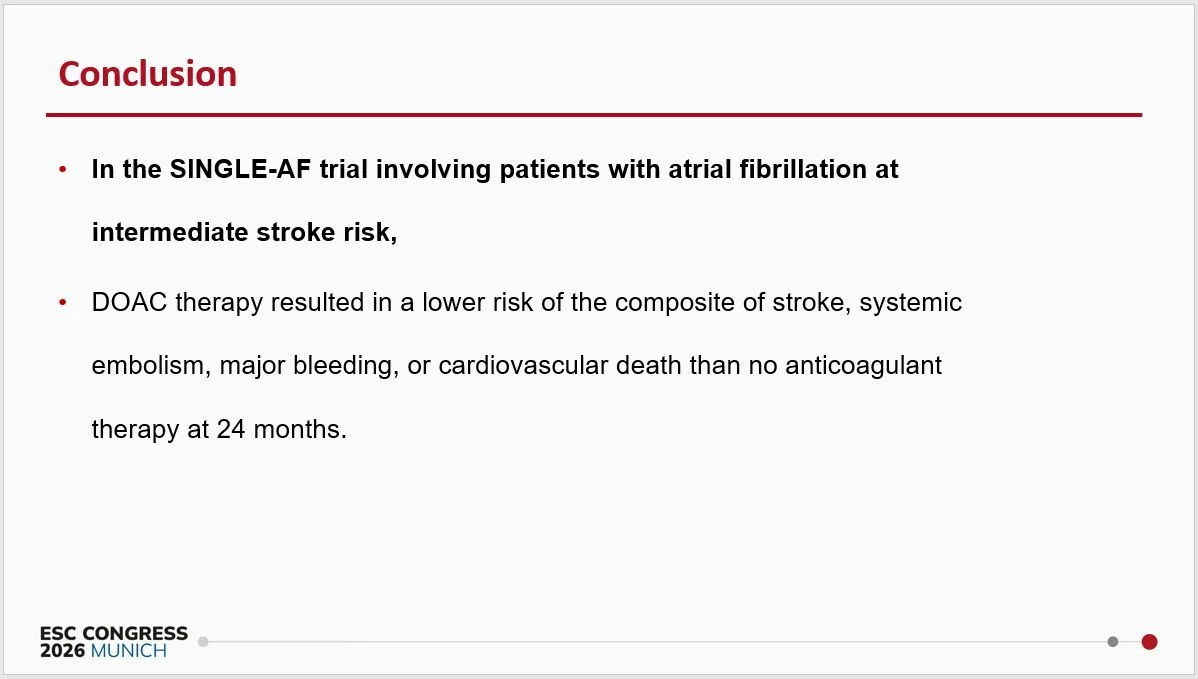Viewport: 1198px width, 679px height.
Task: Click the text '24 months.'
Action: [x=282, y=428]
